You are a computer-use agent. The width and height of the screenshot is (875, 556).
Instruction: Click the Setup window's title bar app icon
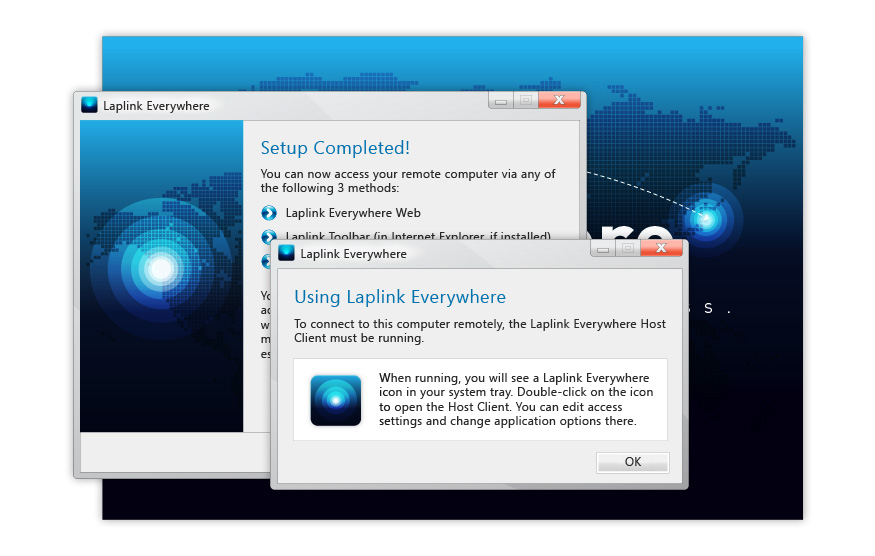coord(90,105)
